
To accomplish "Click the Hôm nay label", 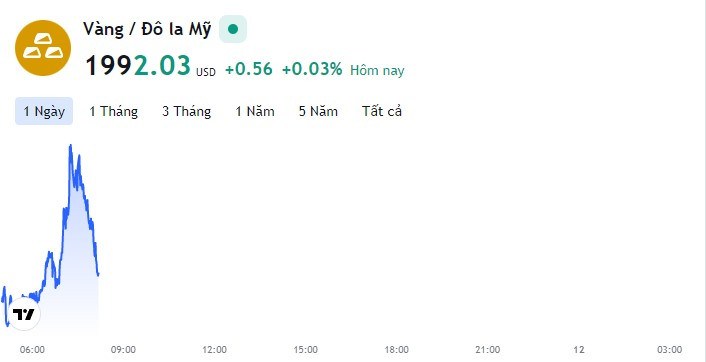I will point(377,71).
